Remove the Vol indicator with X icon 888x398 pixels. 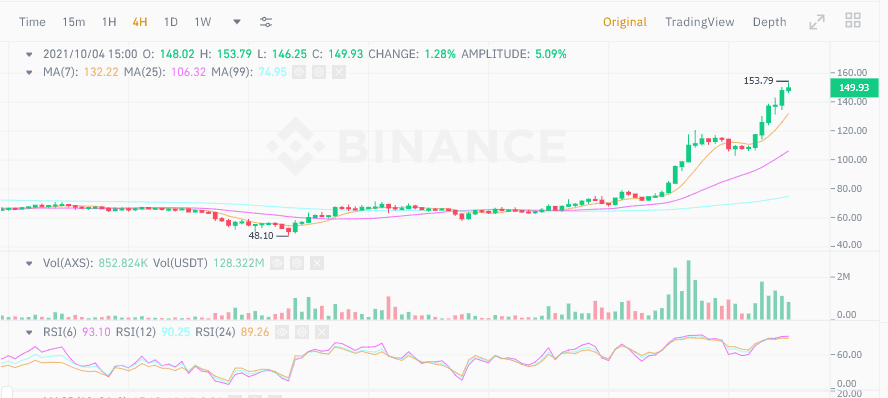(317, 263)
